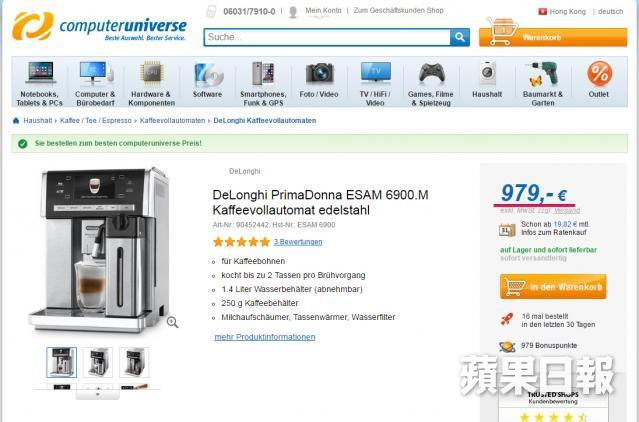The height and width of the screenshot is (422, 639).
Task: Click the magnifier search button
Action: [x=460, y=37]
